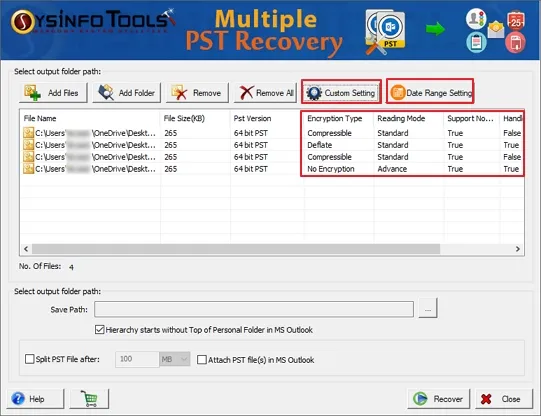
Task: Select the PST file icon in the Deflate row
Action: [x=28, y=145]
